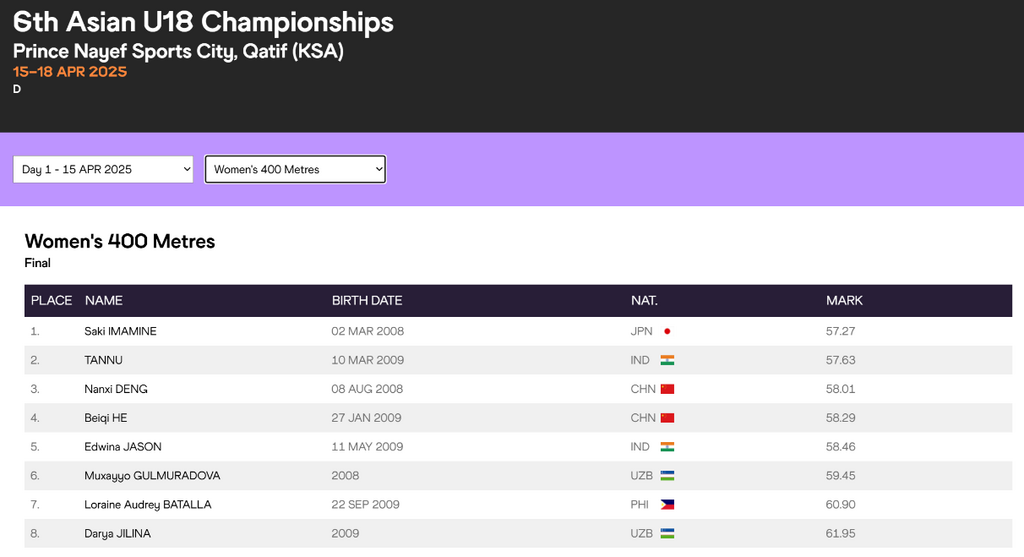Viewport: 1024px width, 557px height.
Task: Click the NAT. column header
Action: pyautogui.click(x=644, y=300)
